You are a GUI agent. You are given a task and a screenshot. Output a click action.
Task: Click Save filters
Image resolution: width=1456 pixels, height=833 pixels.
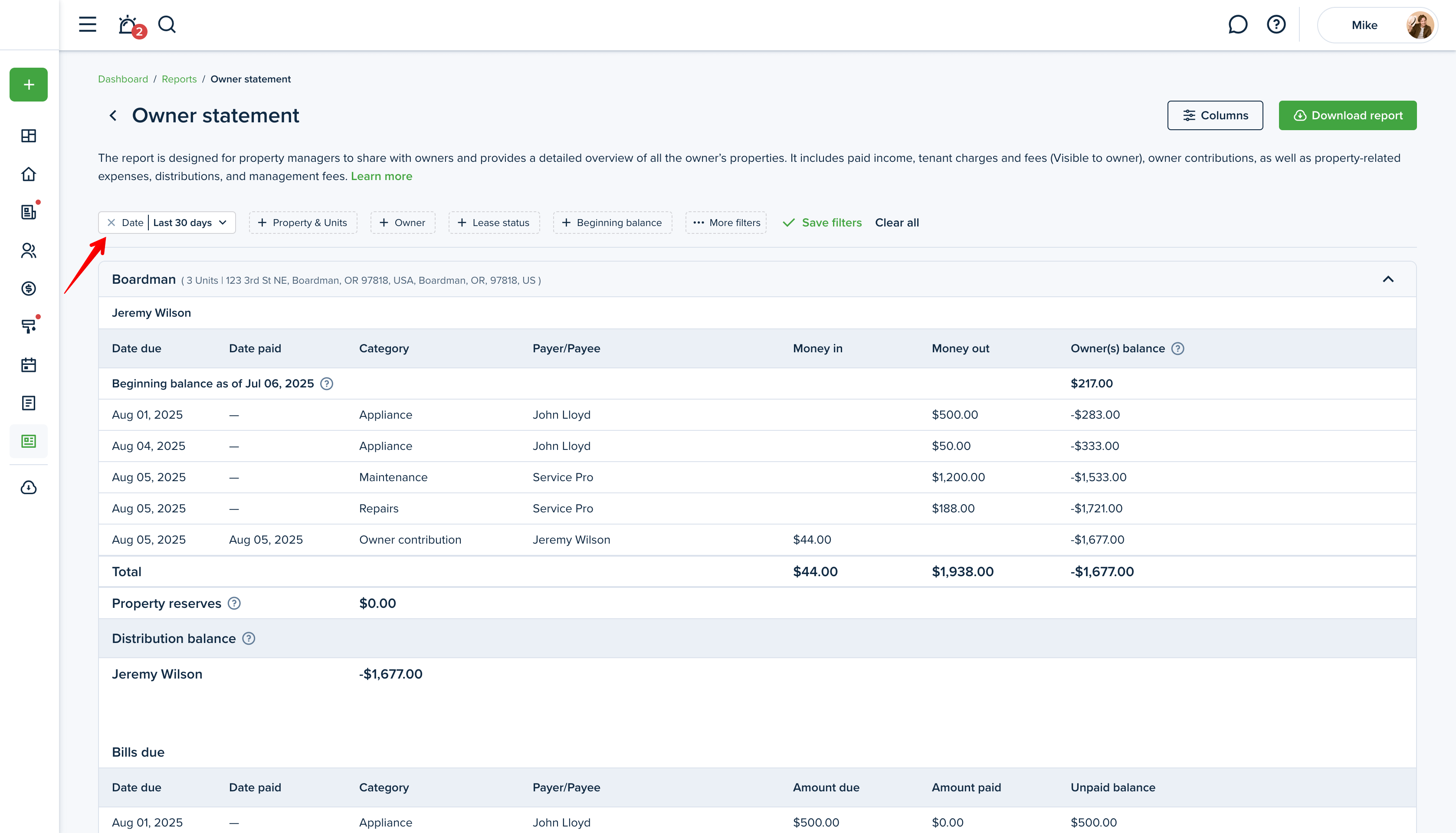pos(822,223)
